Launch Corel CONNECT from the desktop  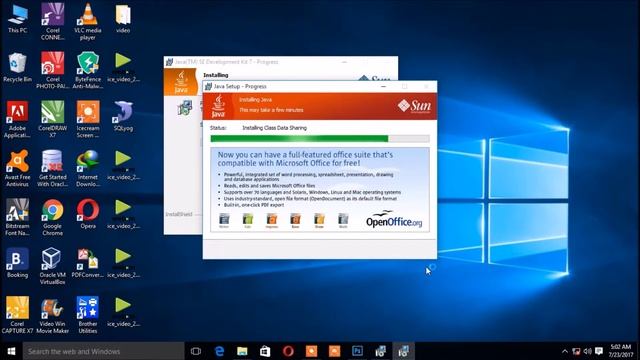(x=53, y=22)
